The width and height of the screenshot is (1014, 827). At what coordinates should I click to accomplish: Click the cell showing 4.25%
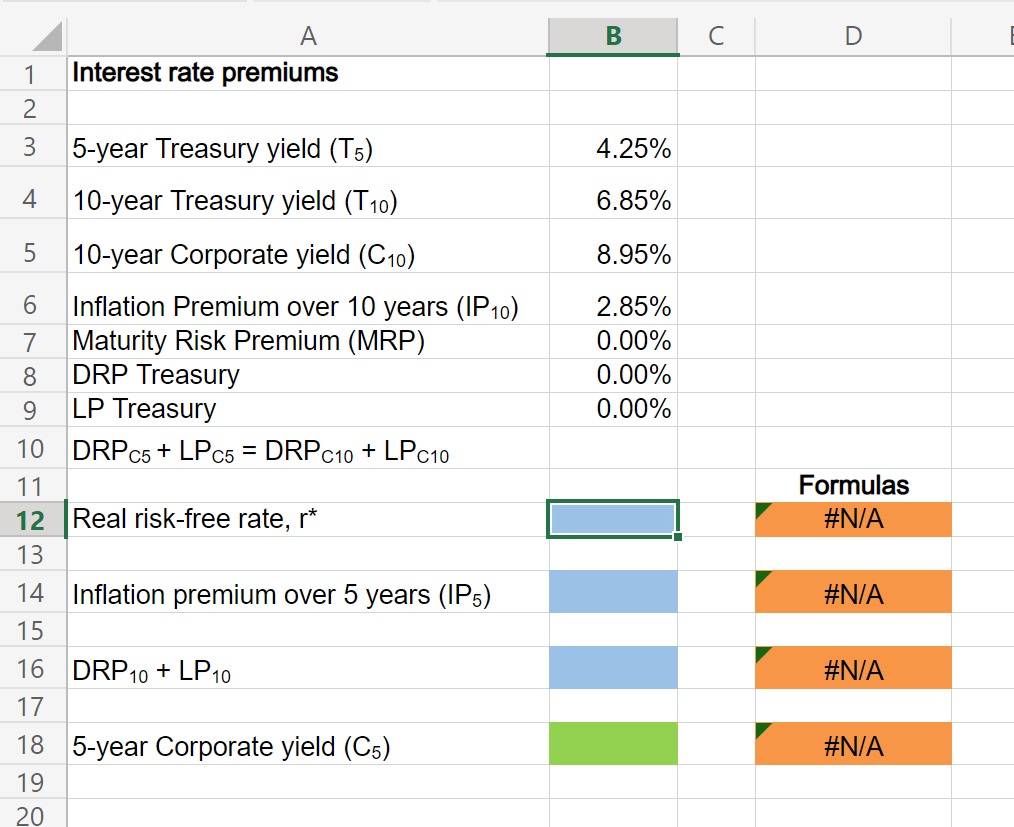(x=612, y=148)
